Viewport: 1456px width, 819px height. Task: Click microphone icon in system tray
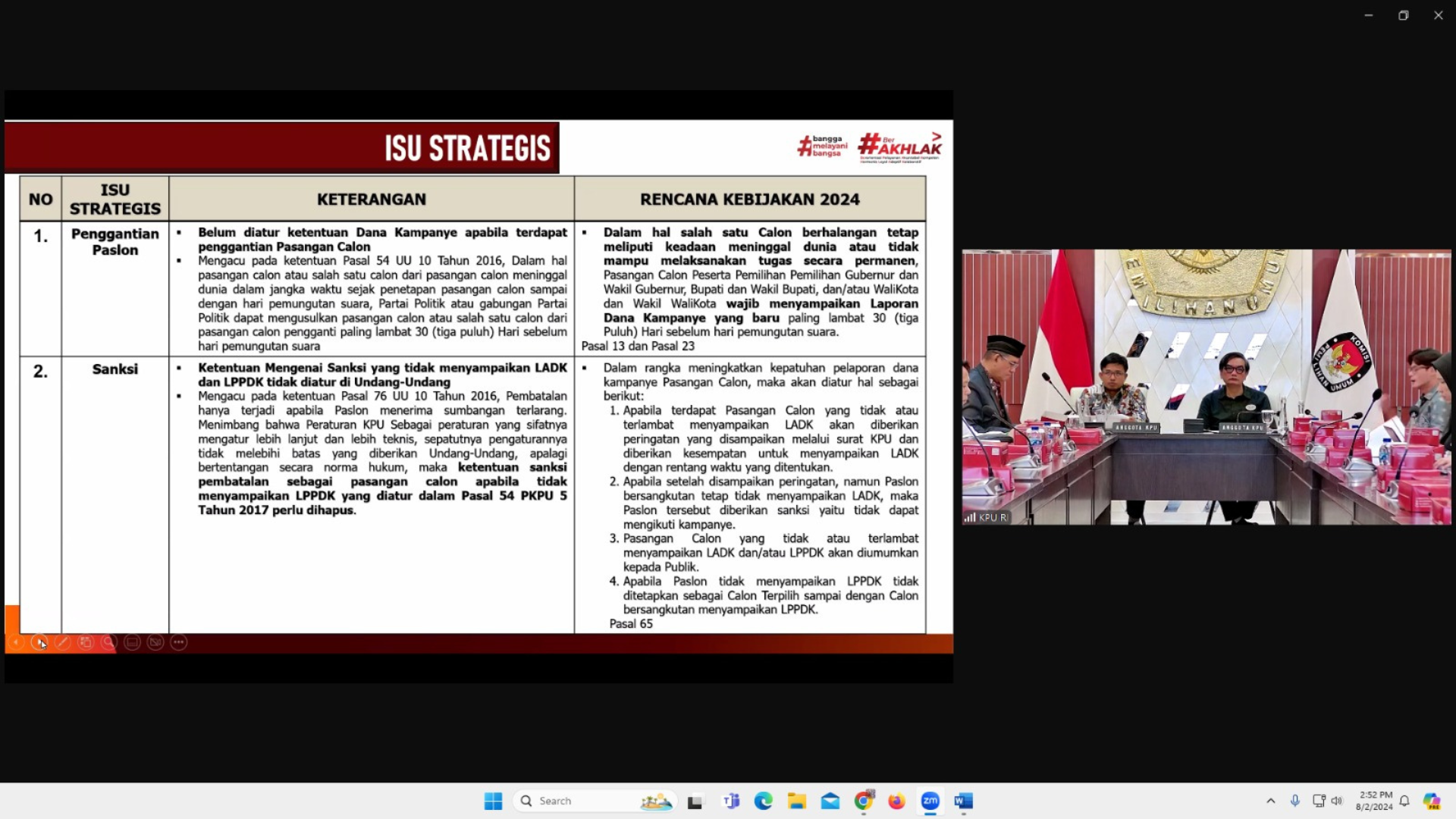(x=1295, y=801)
